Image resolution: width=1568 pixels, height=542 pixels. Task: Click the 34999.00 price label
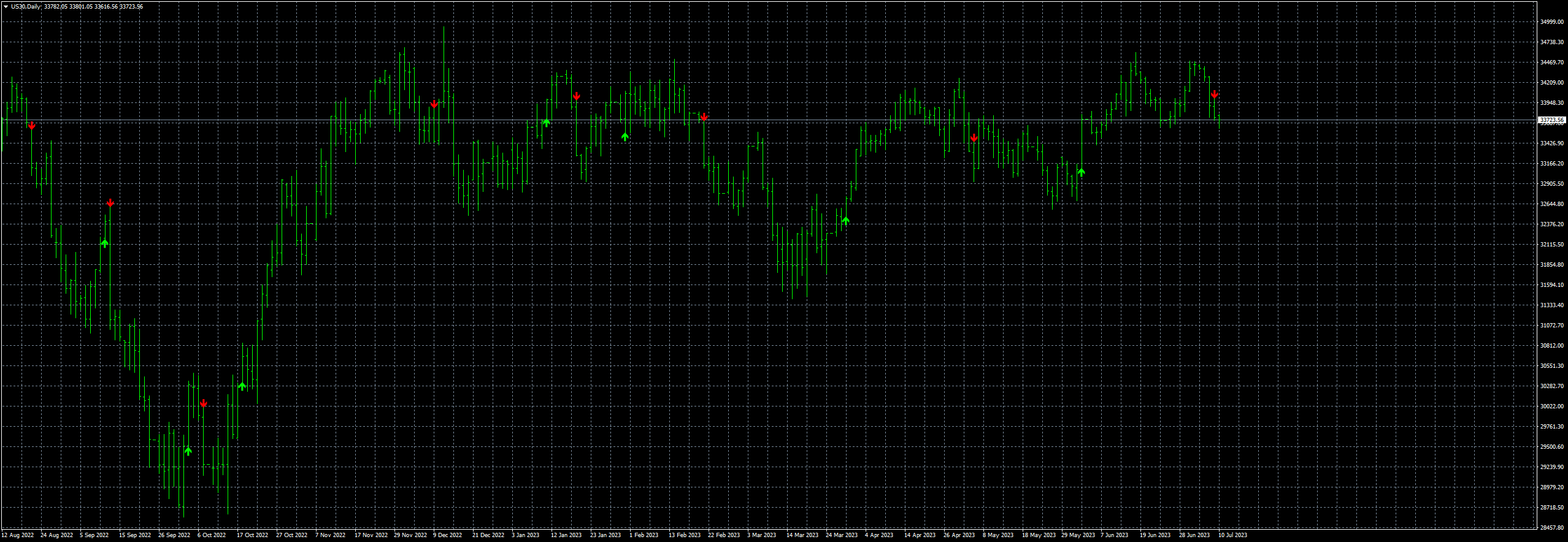pos(1552,22)
